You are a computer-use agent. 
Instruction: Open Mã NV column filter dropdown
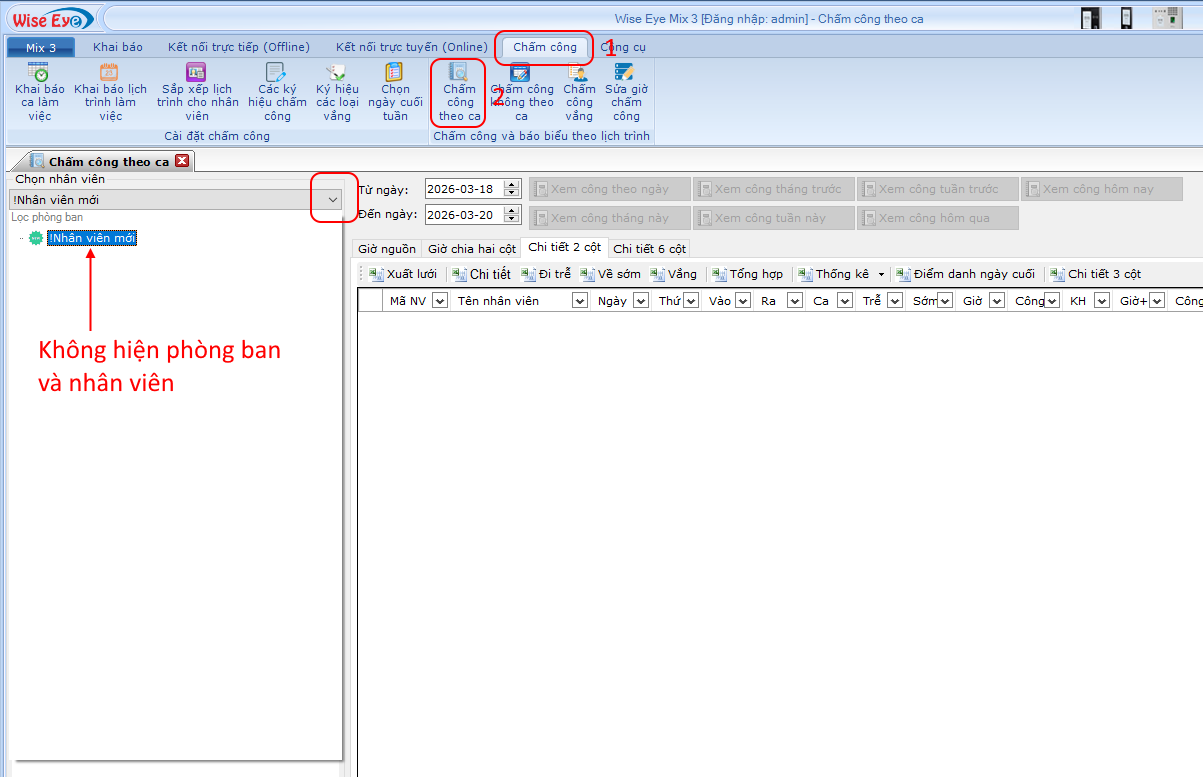click(x=439, y=301)
